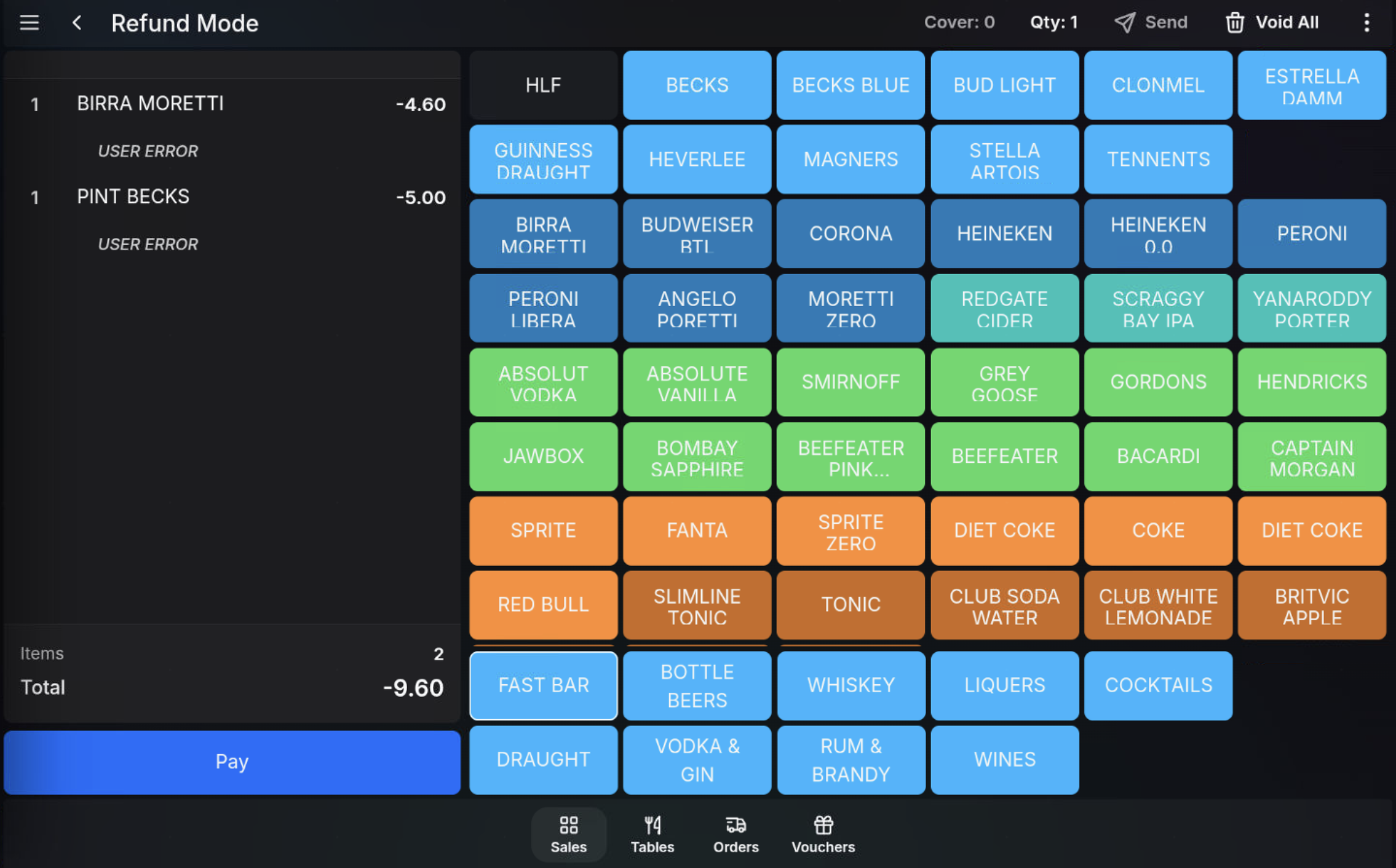Tap the Qty: 1 quantity control

coord(1053,23)
